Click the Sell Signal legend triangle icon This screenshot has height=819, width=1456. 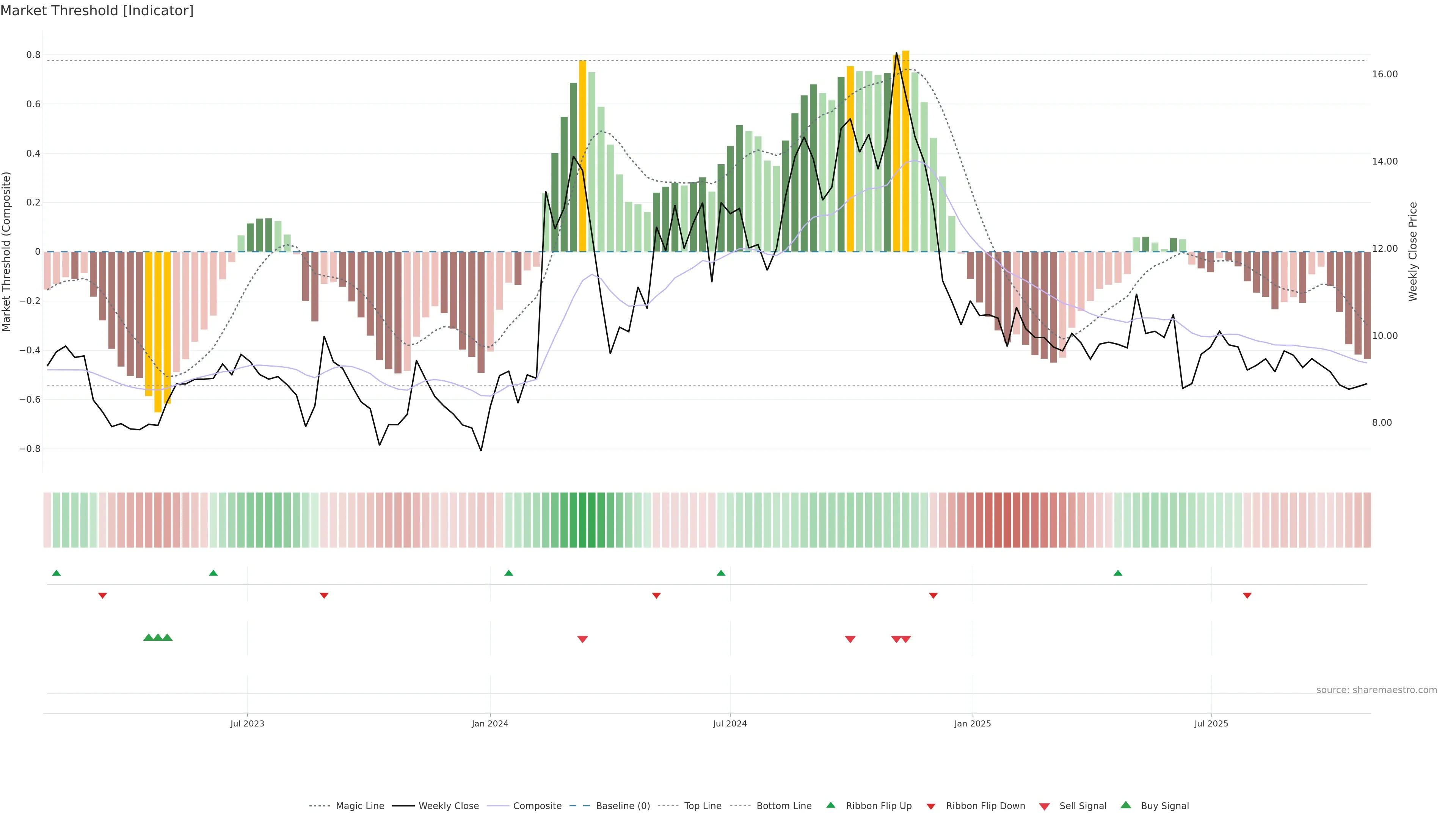(x=1045, y=806)
